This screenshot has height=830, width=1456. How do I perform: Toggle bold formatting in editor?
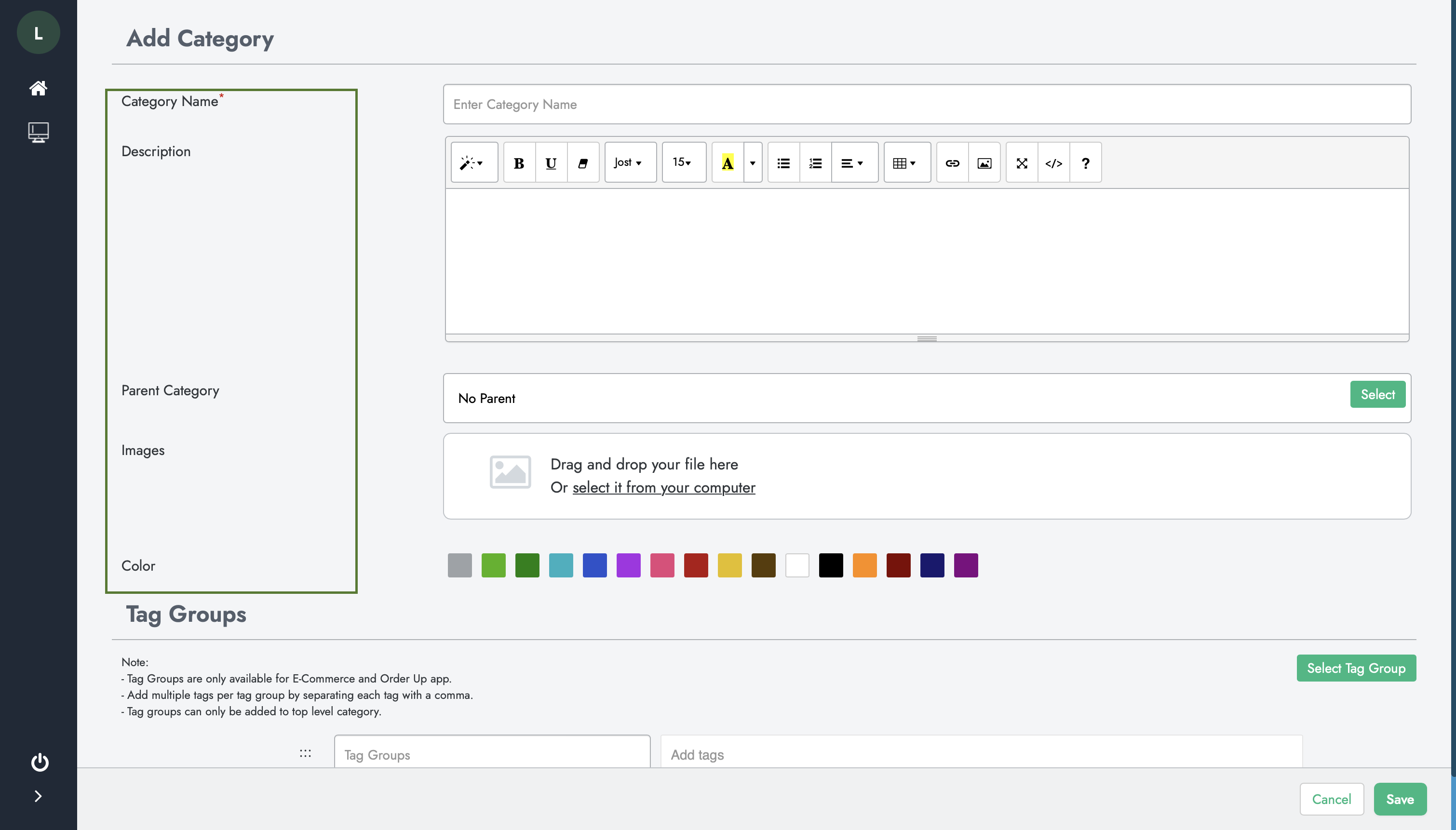click(x=519, y=163)
